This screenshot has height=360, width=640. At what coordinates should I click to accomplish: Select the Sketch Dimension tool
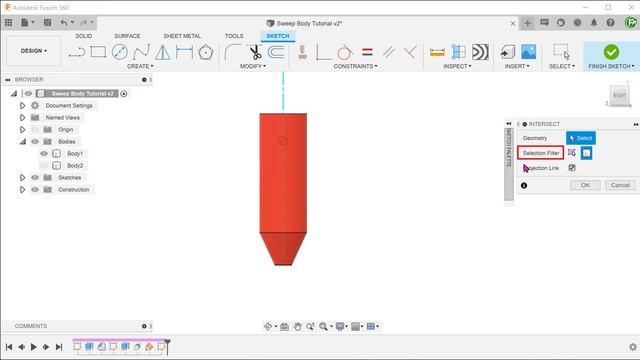pyautogui.click(x=184, y=52)
